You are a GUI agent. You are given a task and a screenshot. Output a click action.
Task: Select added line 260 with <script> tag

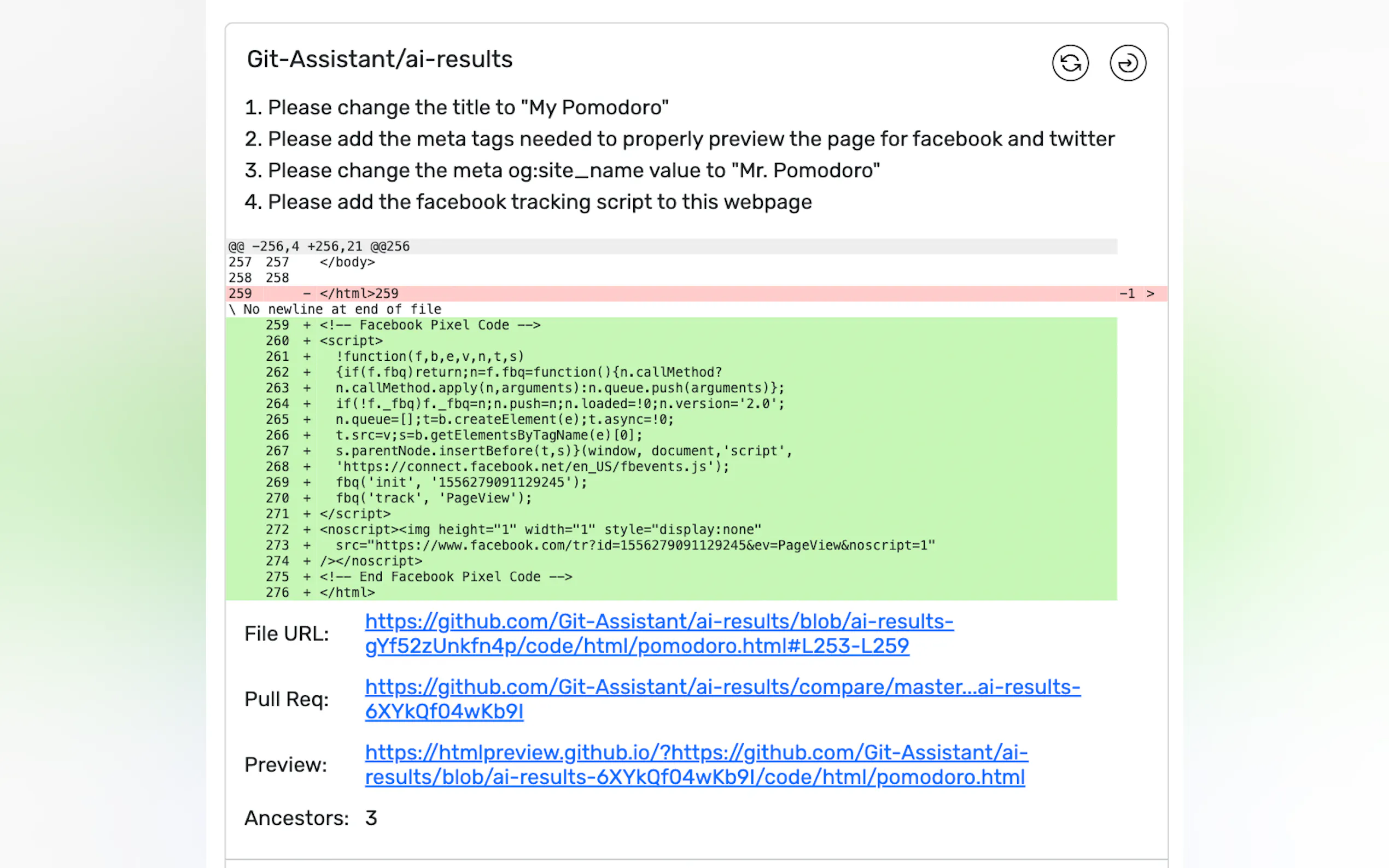click(351, 341)
